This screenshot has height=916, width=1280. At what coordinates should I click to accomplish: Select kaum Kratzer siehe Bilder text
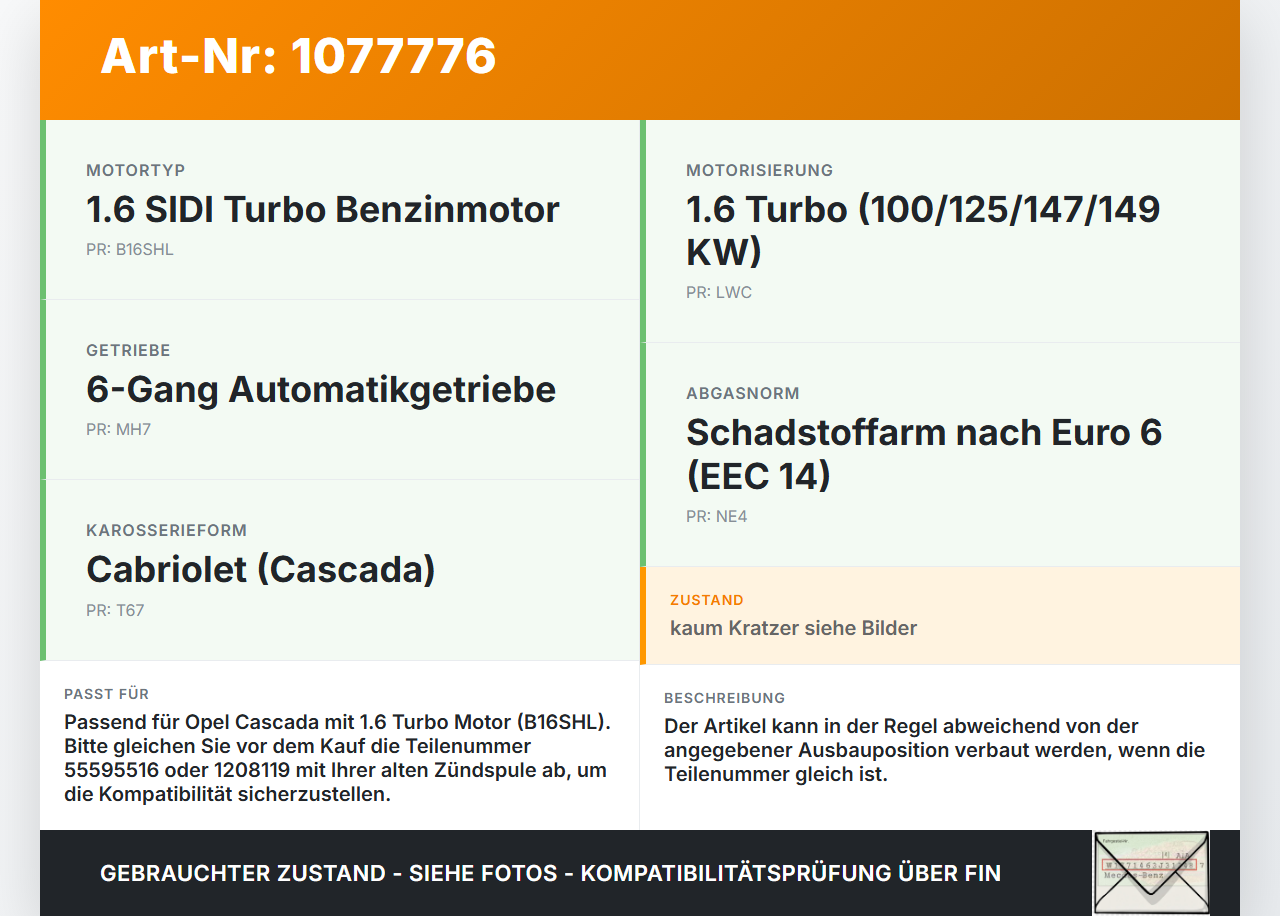(794, 628)
